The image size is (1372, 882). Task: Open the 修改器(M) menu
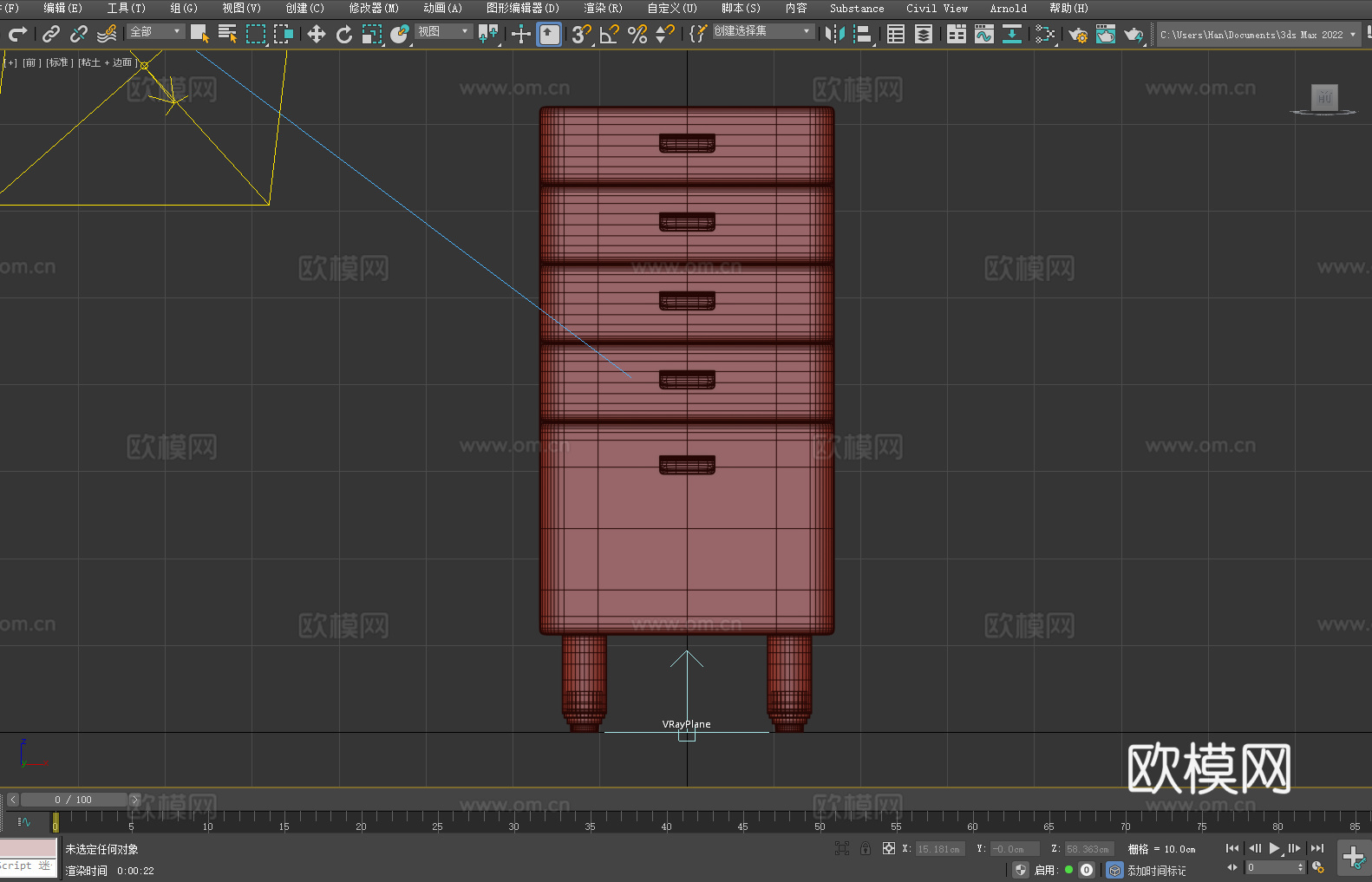[x=374, y=8]
